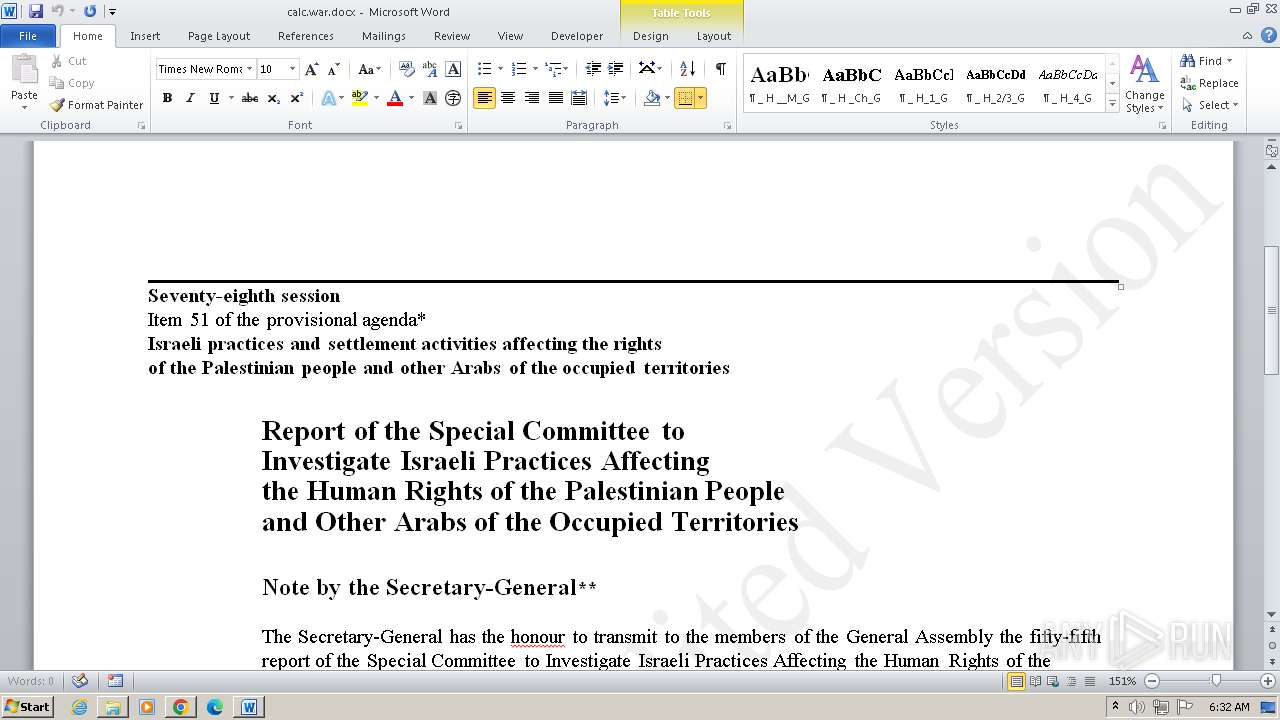
Task: Switch to the Page Layout tab
Action: (x=219, y=36)
